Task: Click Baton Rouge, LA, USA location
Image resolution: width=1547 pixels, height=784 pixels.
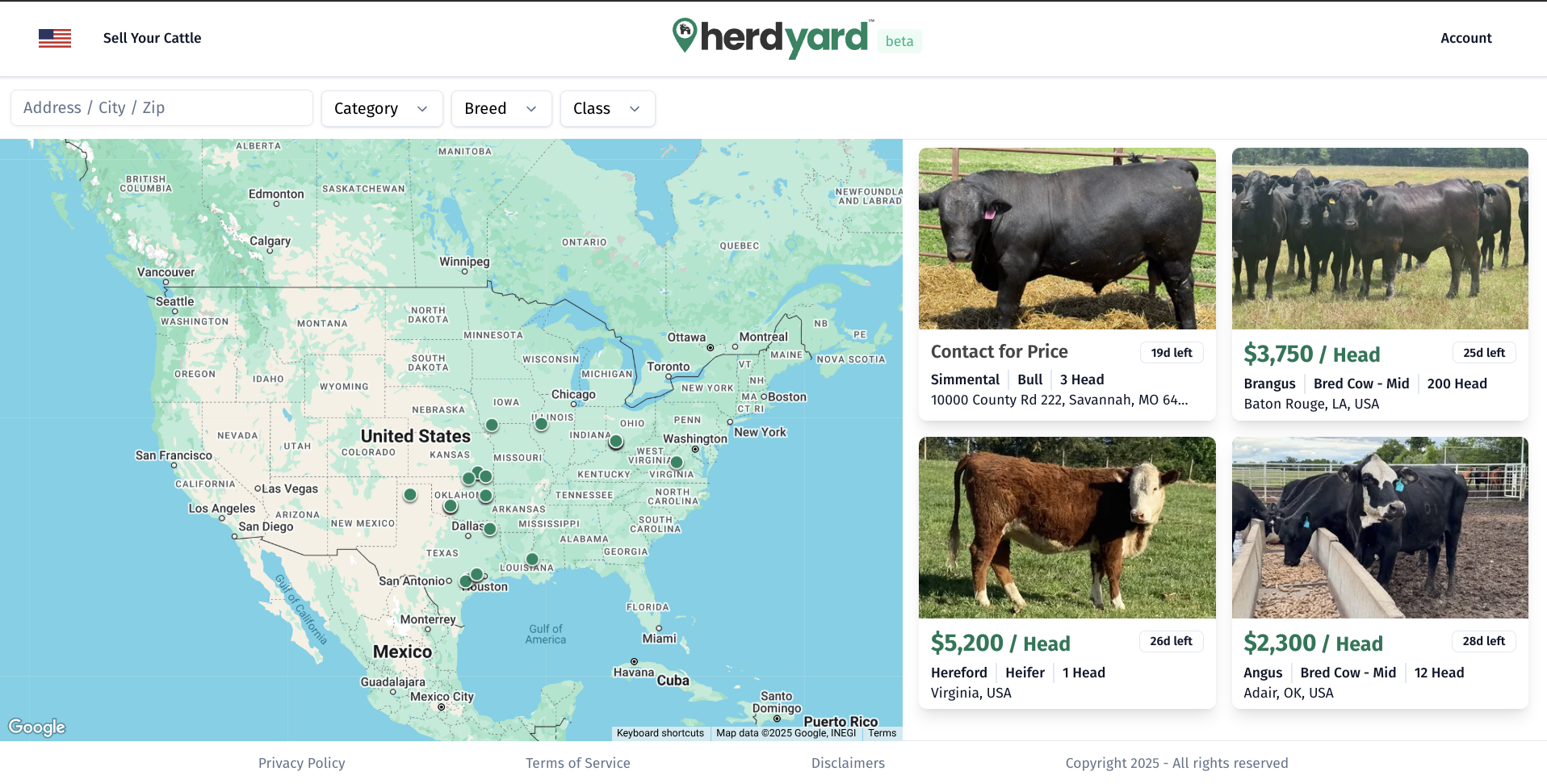Action: [1311, 404]
